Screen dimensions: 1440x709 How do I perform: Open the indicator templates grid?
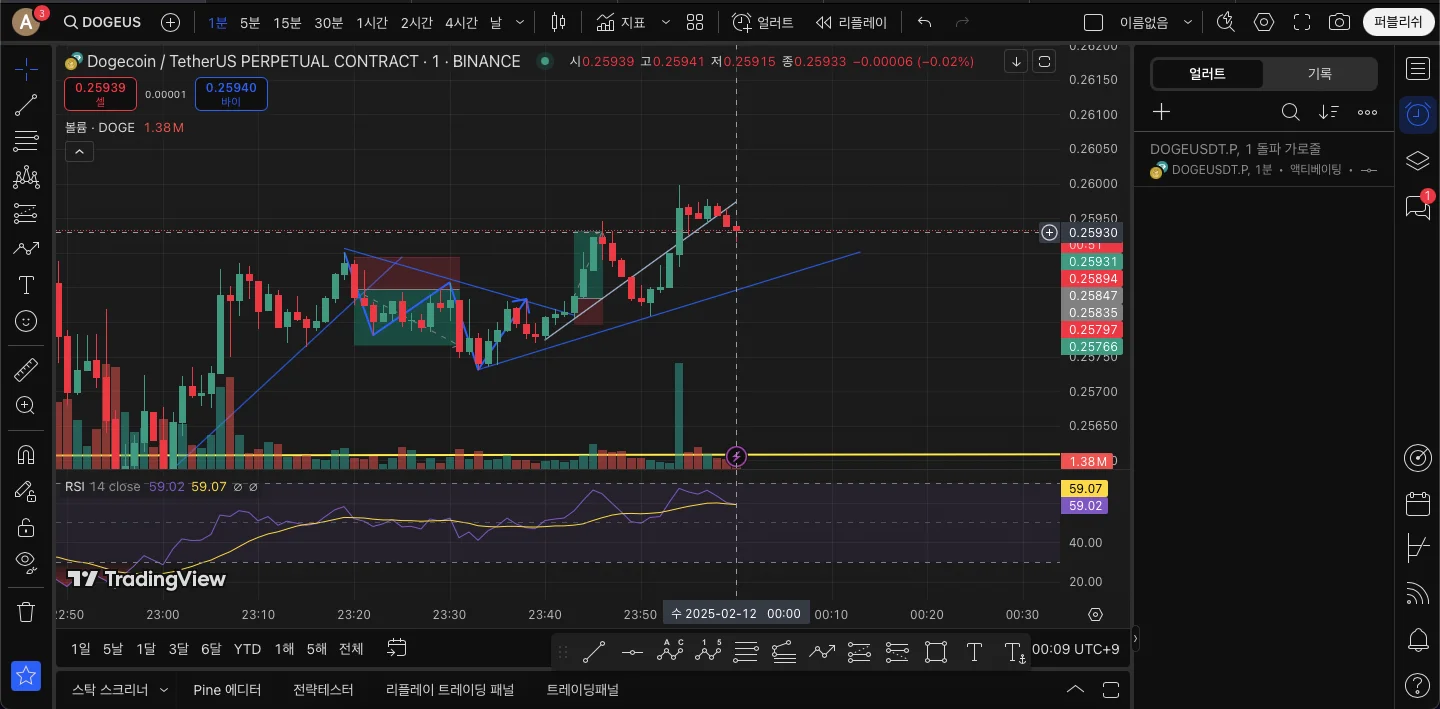coord(695,22)
